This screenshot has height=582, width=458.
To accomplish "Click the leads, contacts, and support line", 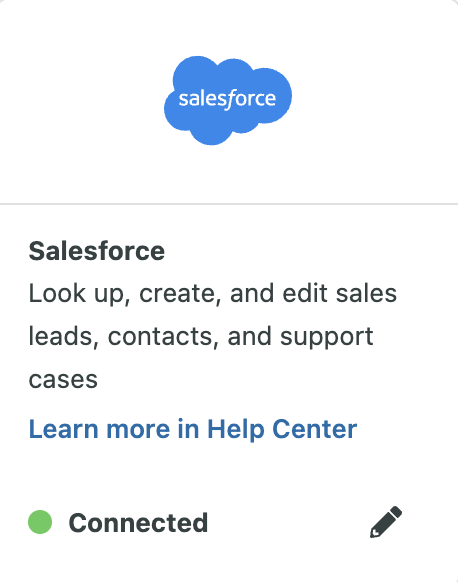I will [201, 337].
